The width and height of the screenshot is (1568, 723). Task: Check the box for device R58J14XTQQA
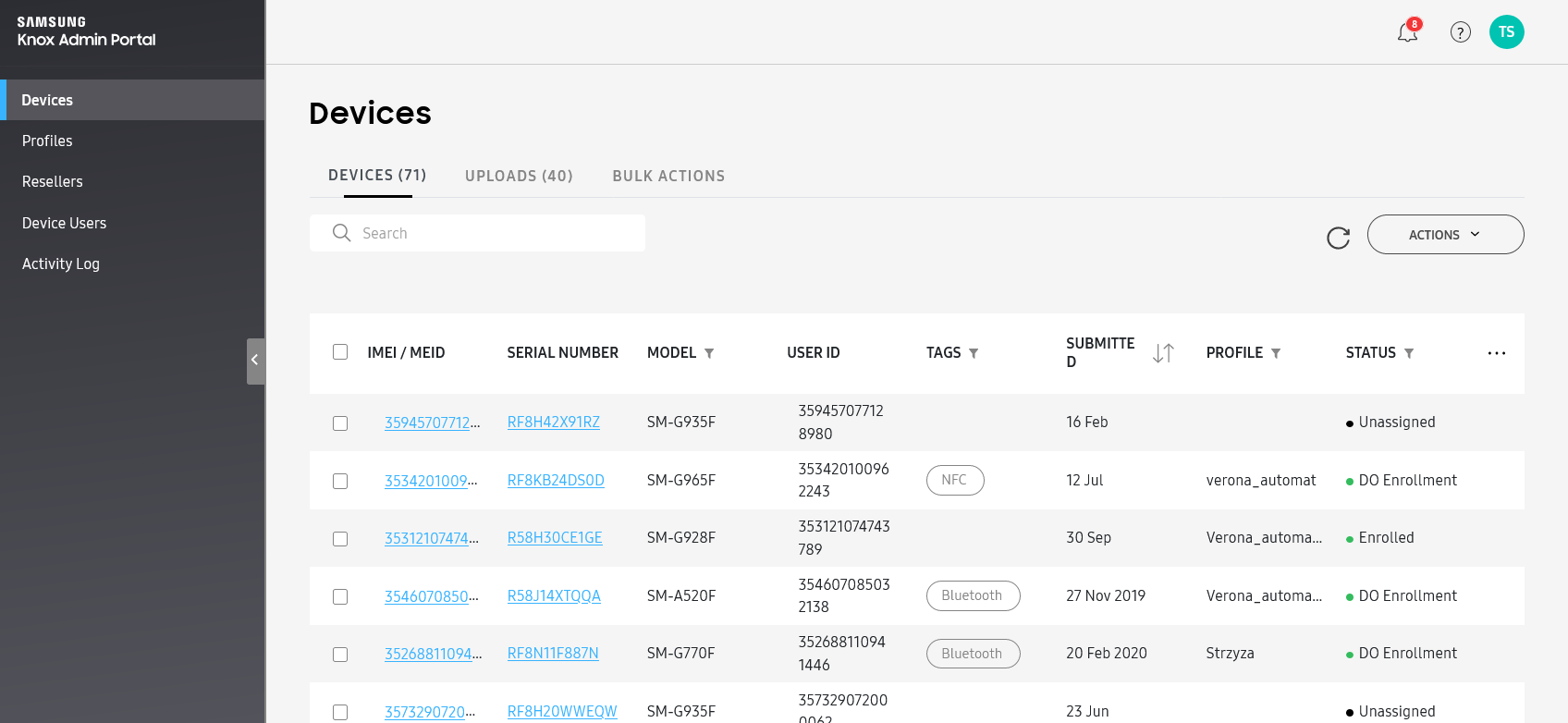point(340,597)
